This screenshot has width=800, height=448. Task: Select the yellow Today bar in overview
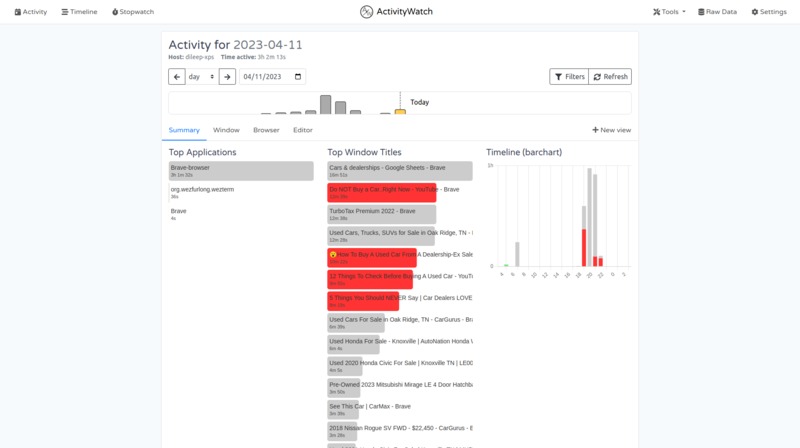click(401, 112)
